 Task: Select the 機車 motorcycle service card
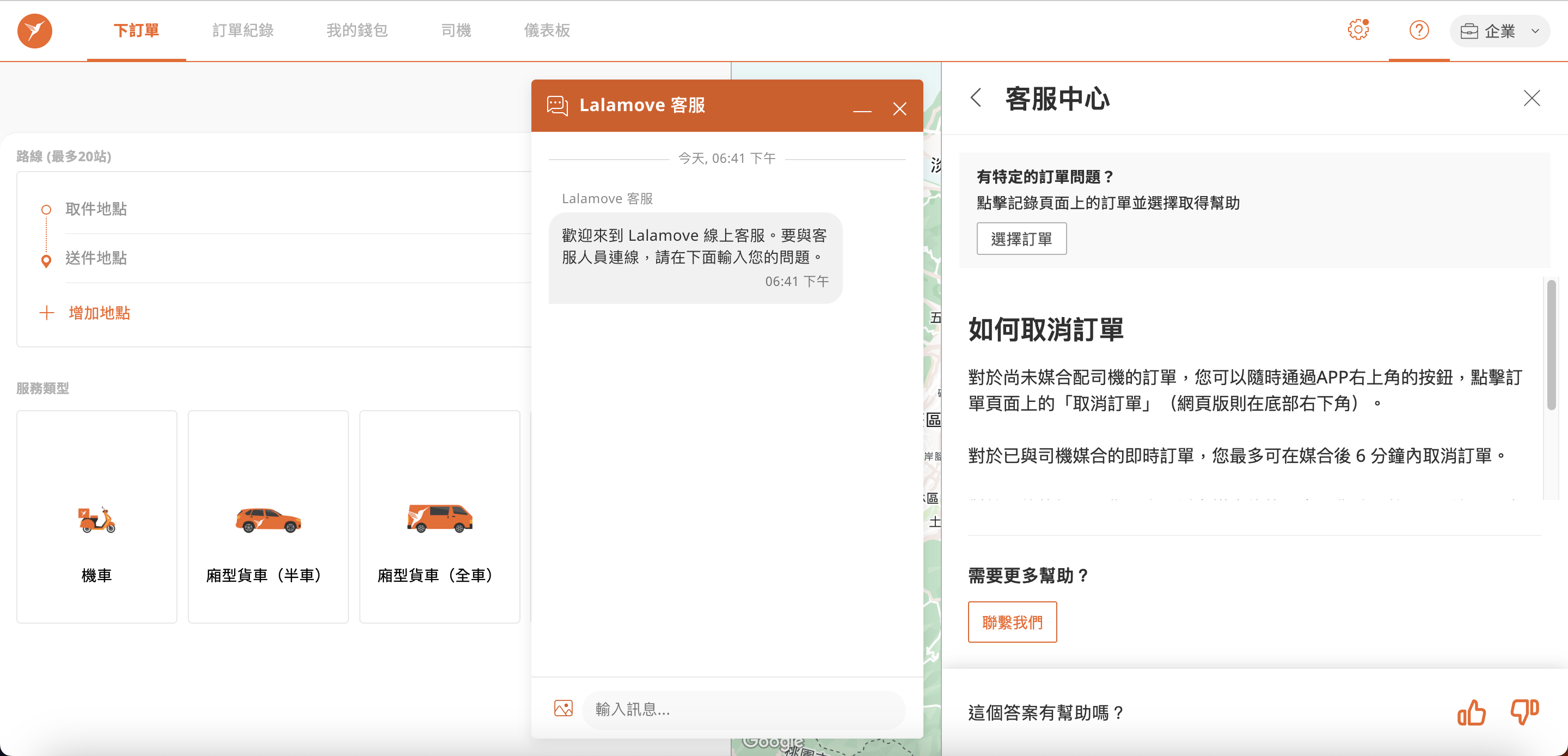(x=97, y=516)
